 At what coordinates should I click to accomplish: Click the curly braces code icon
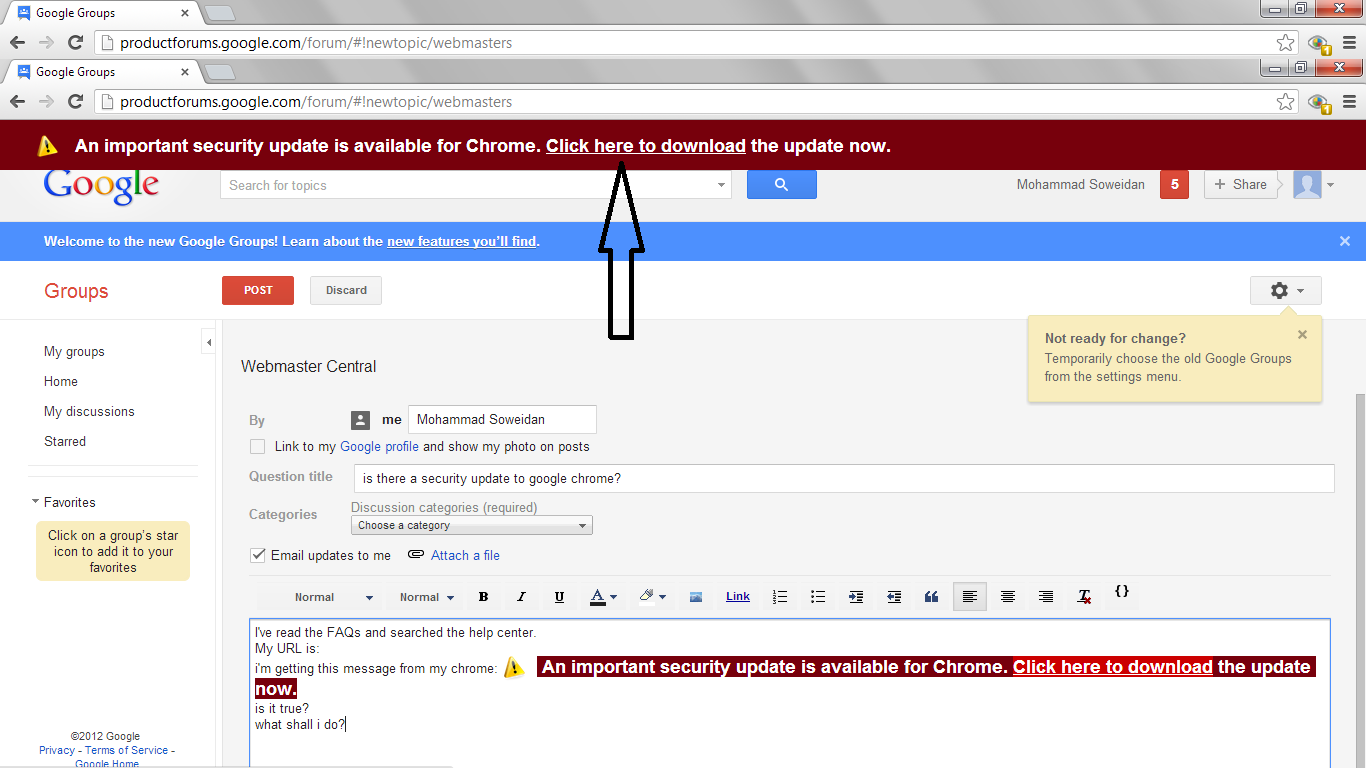[1122, 592]
